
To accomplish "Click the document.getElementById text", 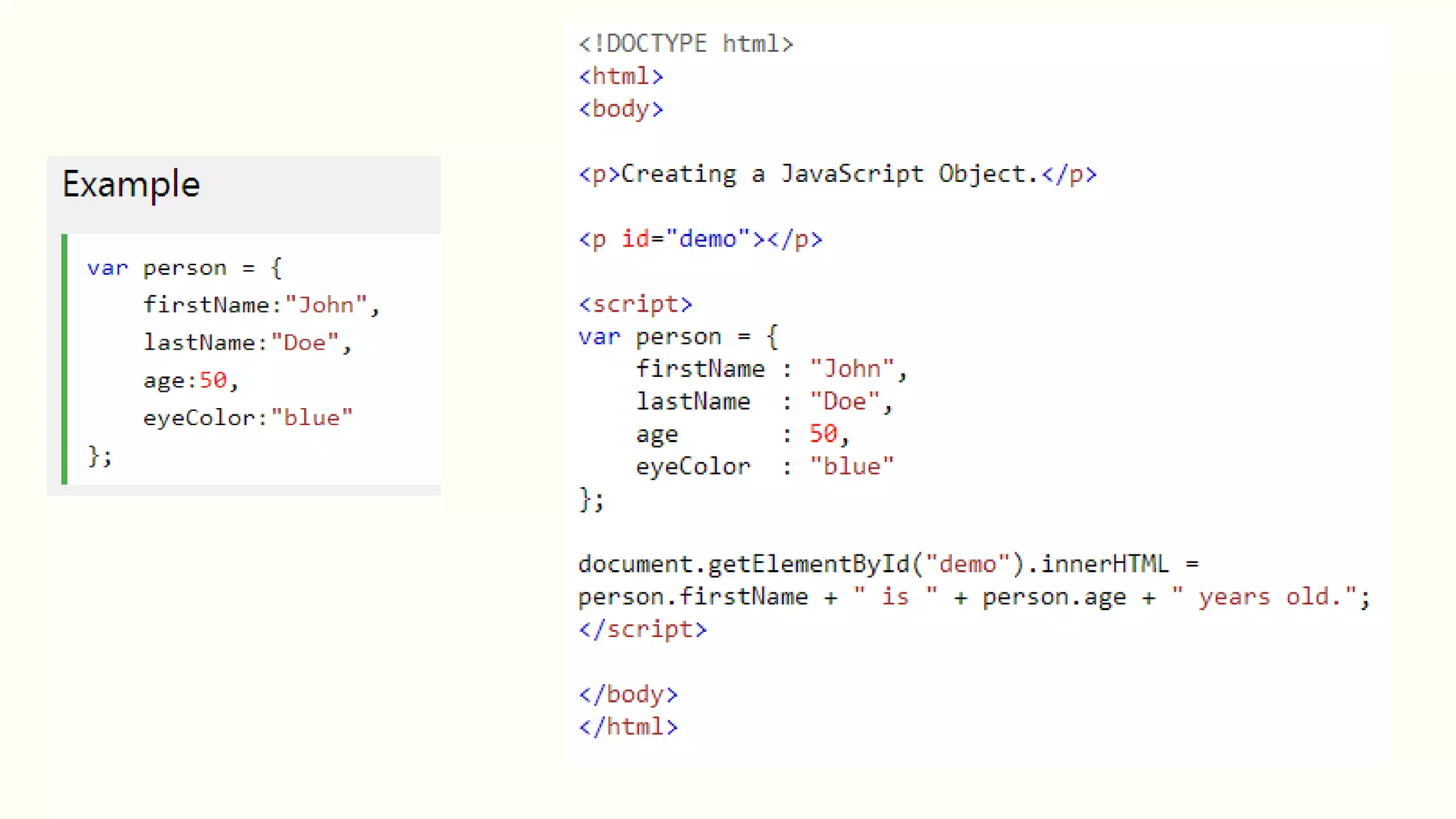I will 743,564.
